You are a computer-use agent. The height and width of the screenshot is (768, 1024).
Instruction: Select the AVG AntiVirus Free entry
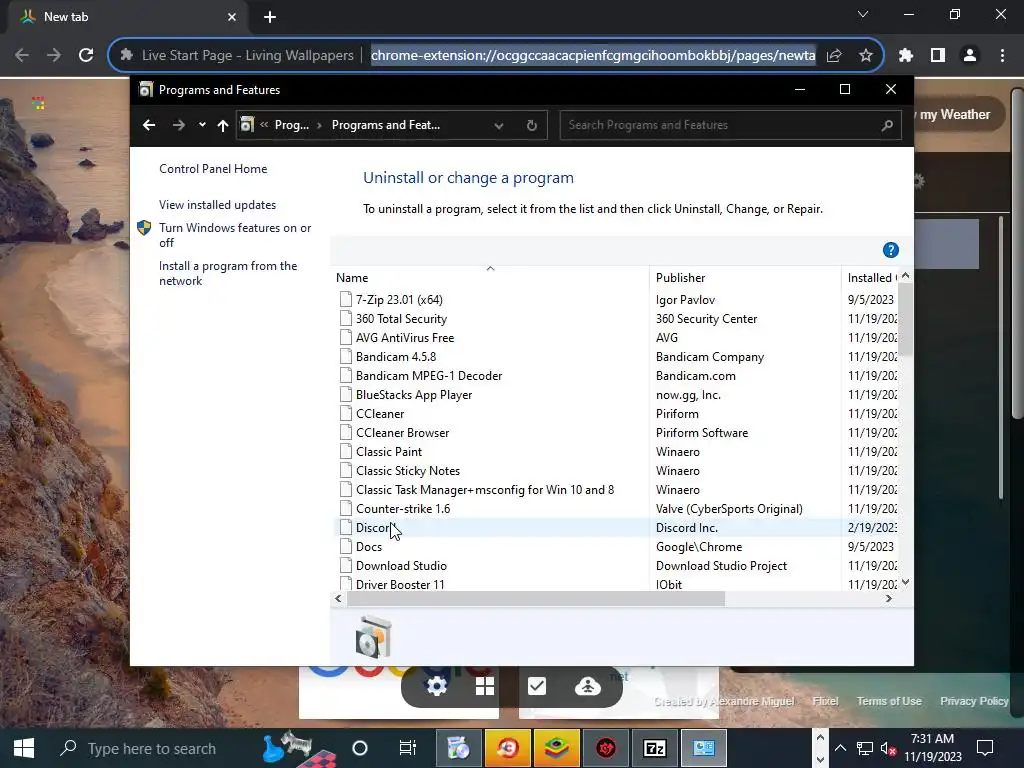tap(405, 338)
